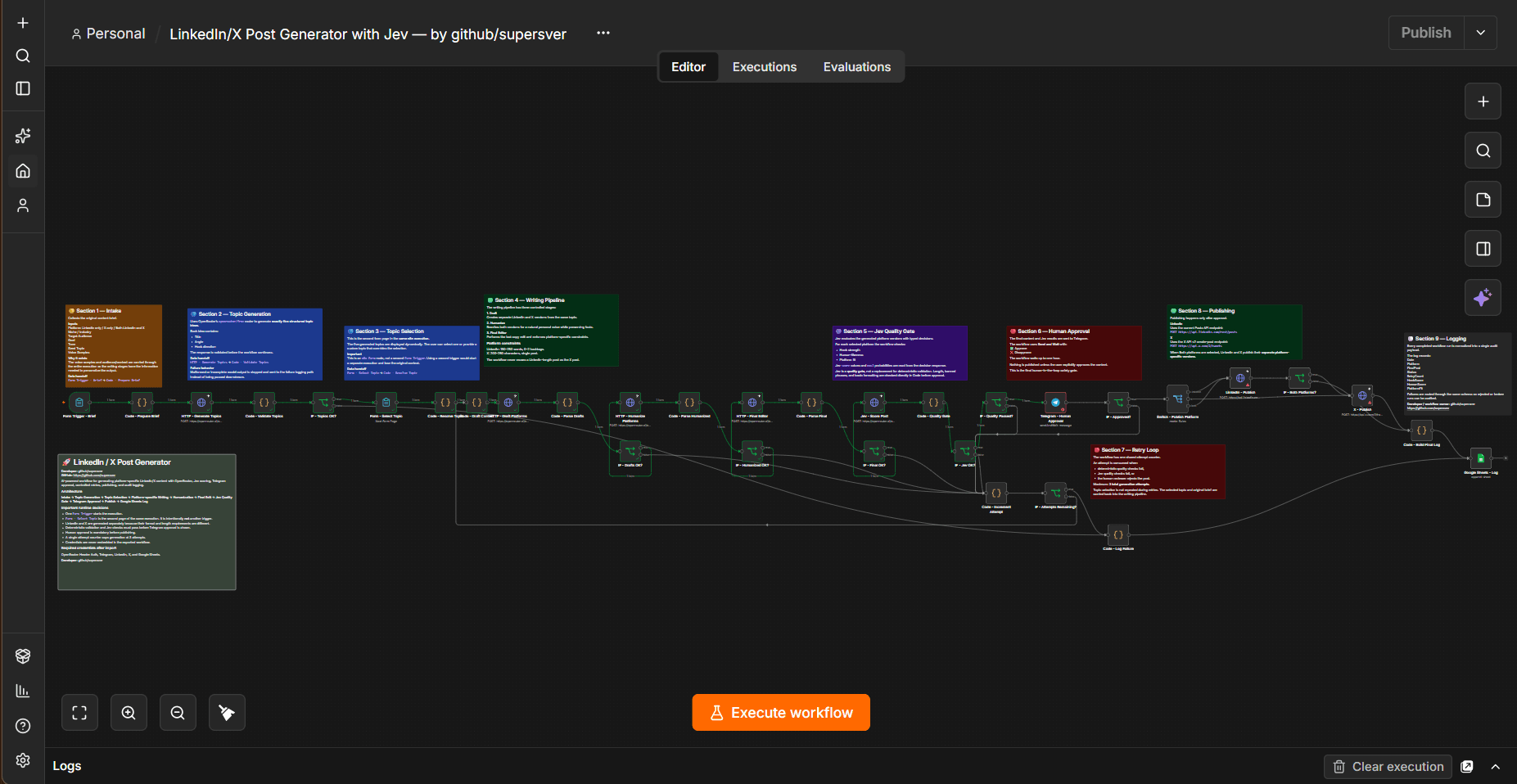Open node search with the magnifier button
Screen dimensions: 1517x784
point(1483,151)
